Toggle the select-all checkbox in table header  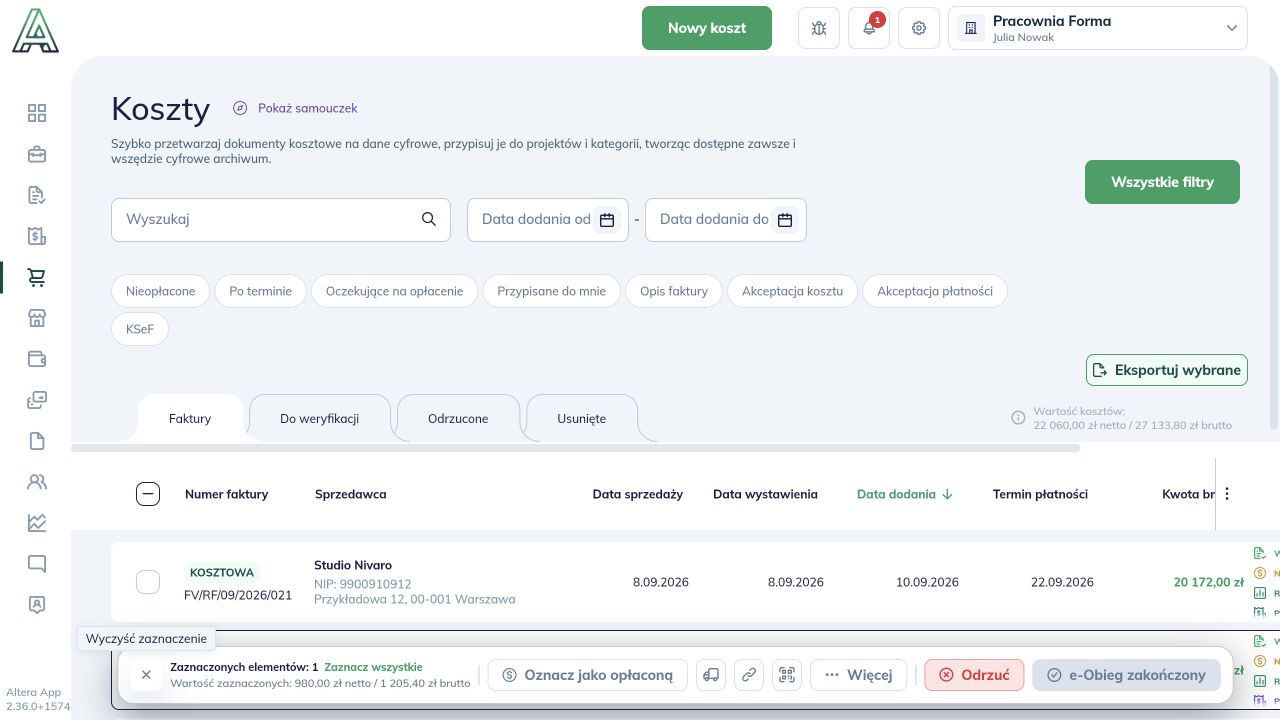[x=148, y=494]
